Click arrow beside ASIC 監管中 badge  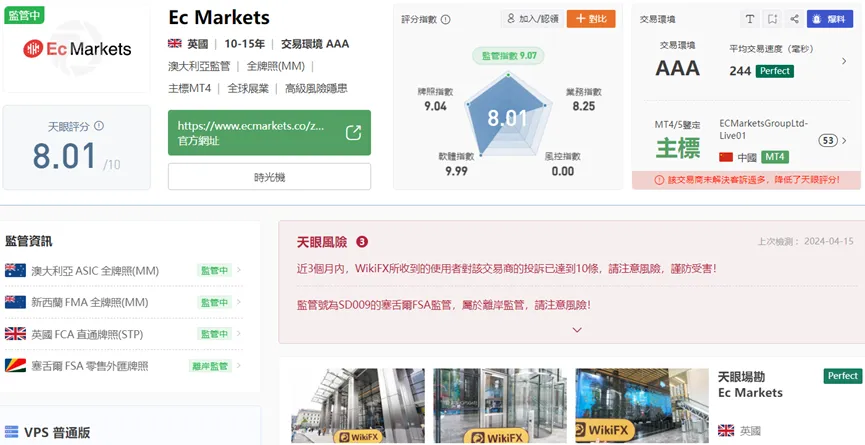click(x=238, y=270)
